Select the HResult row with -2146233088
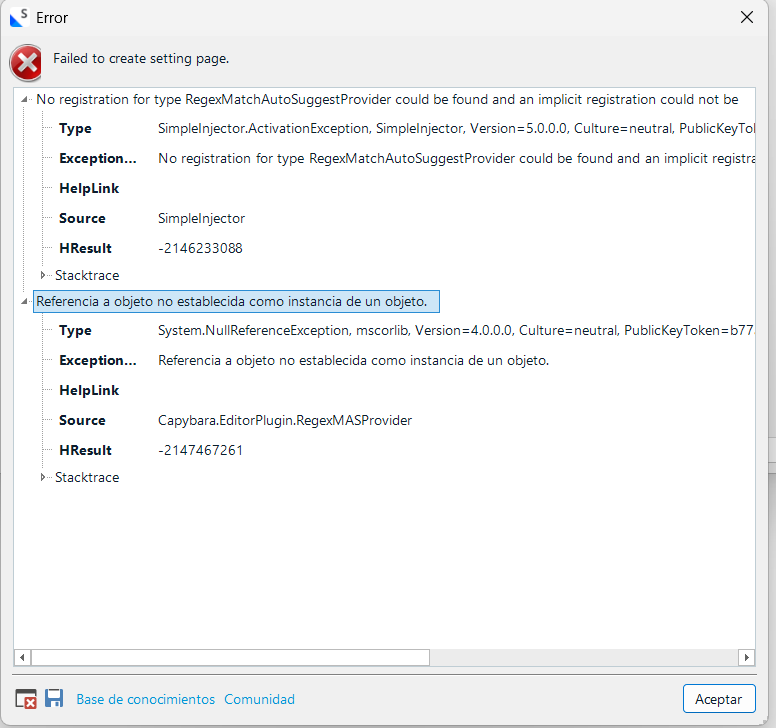776x728 pixels. 200,248
